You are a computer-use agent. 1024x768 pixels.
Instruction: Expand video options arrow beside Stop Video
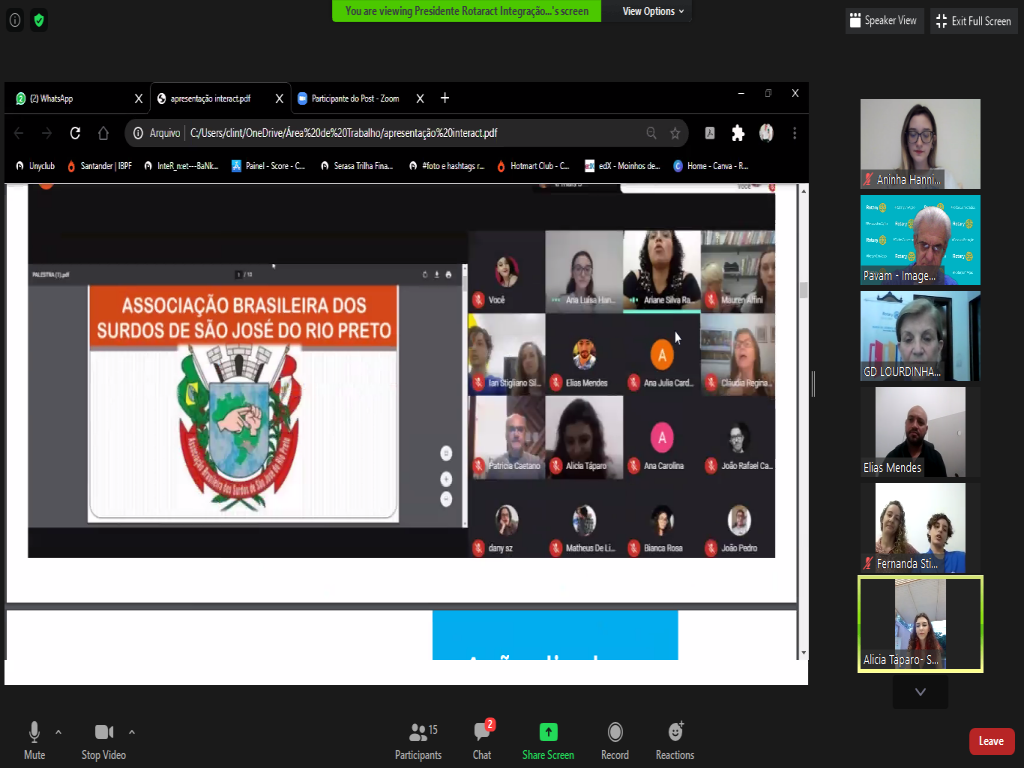point(132,731)
